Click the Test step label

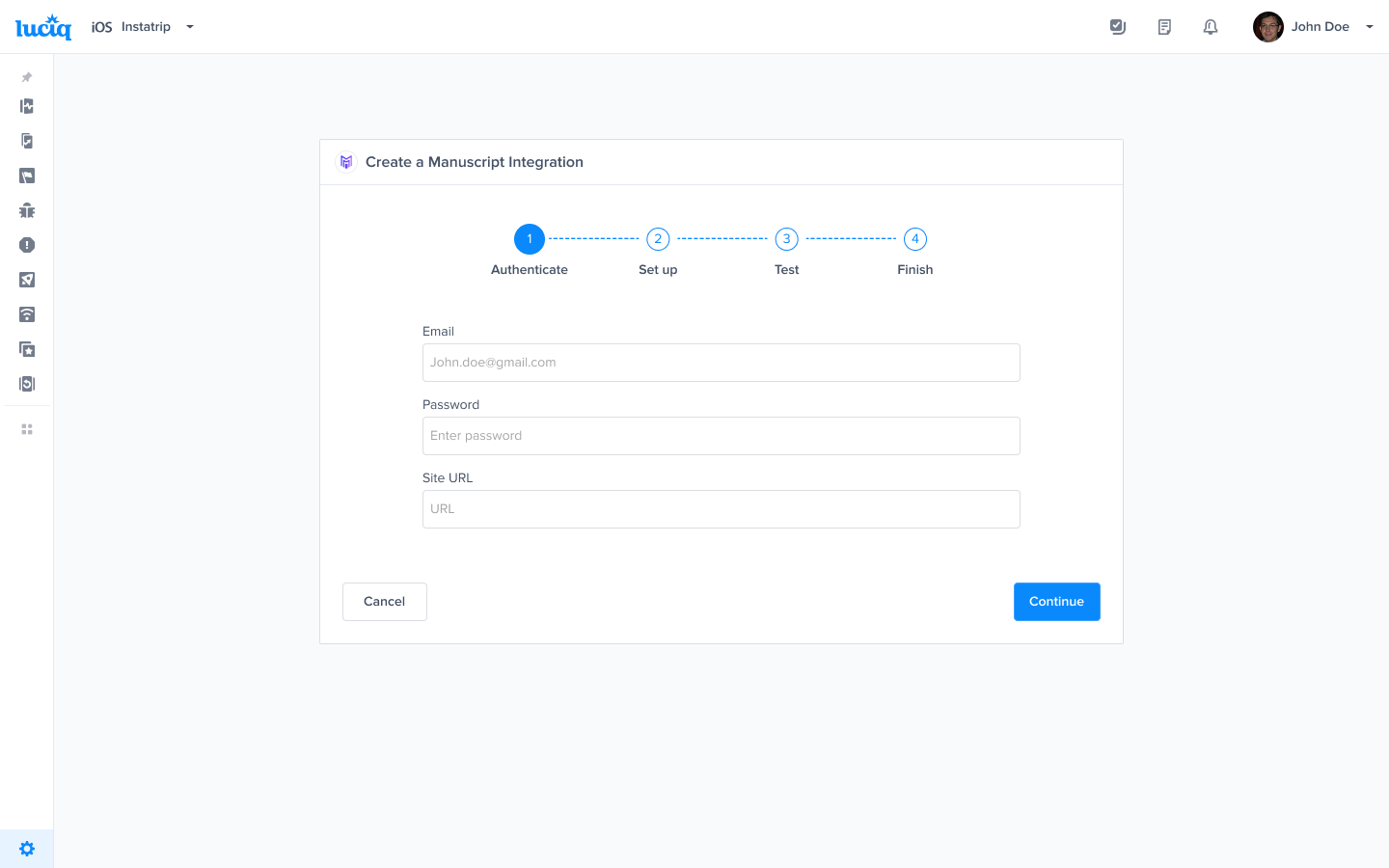(787, 270)
